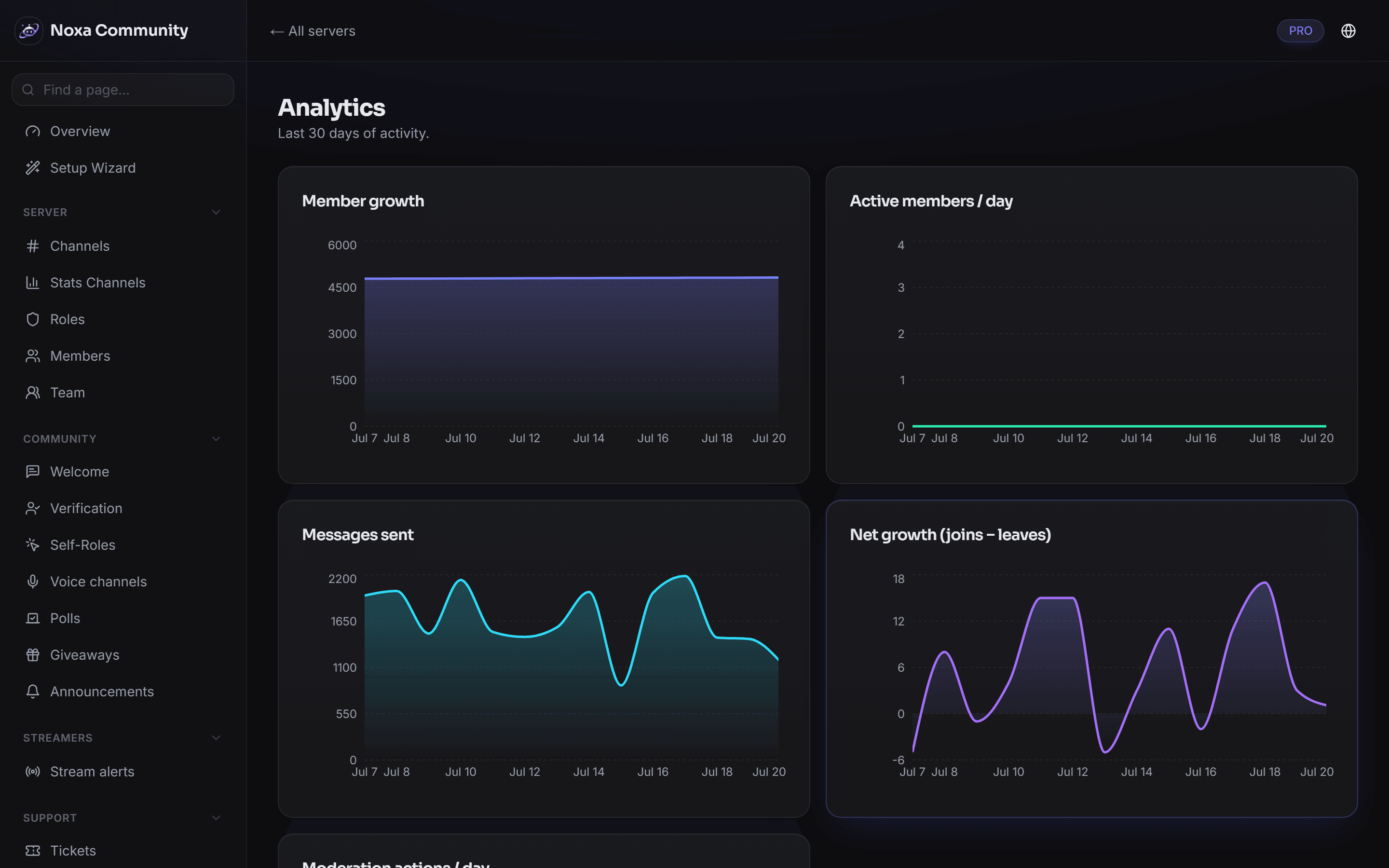Click the 2200 axis label in Messages sent
Viewport: 1389px width, 868px height.
click(342, 579)
